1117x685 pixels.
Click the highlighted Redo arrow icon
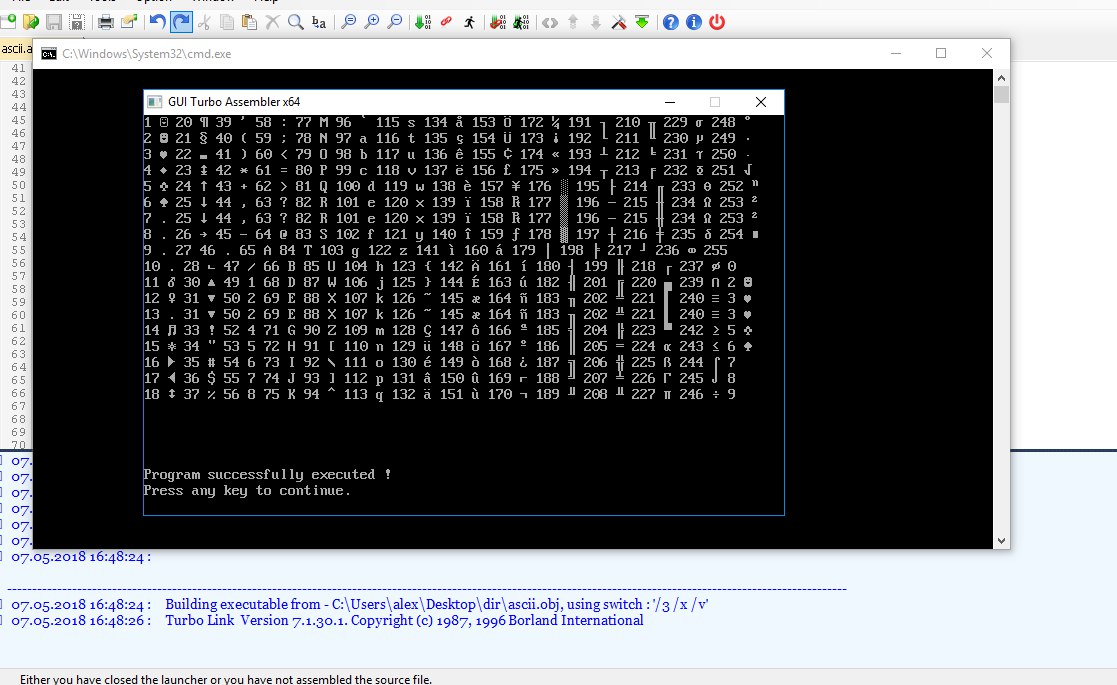181,22
